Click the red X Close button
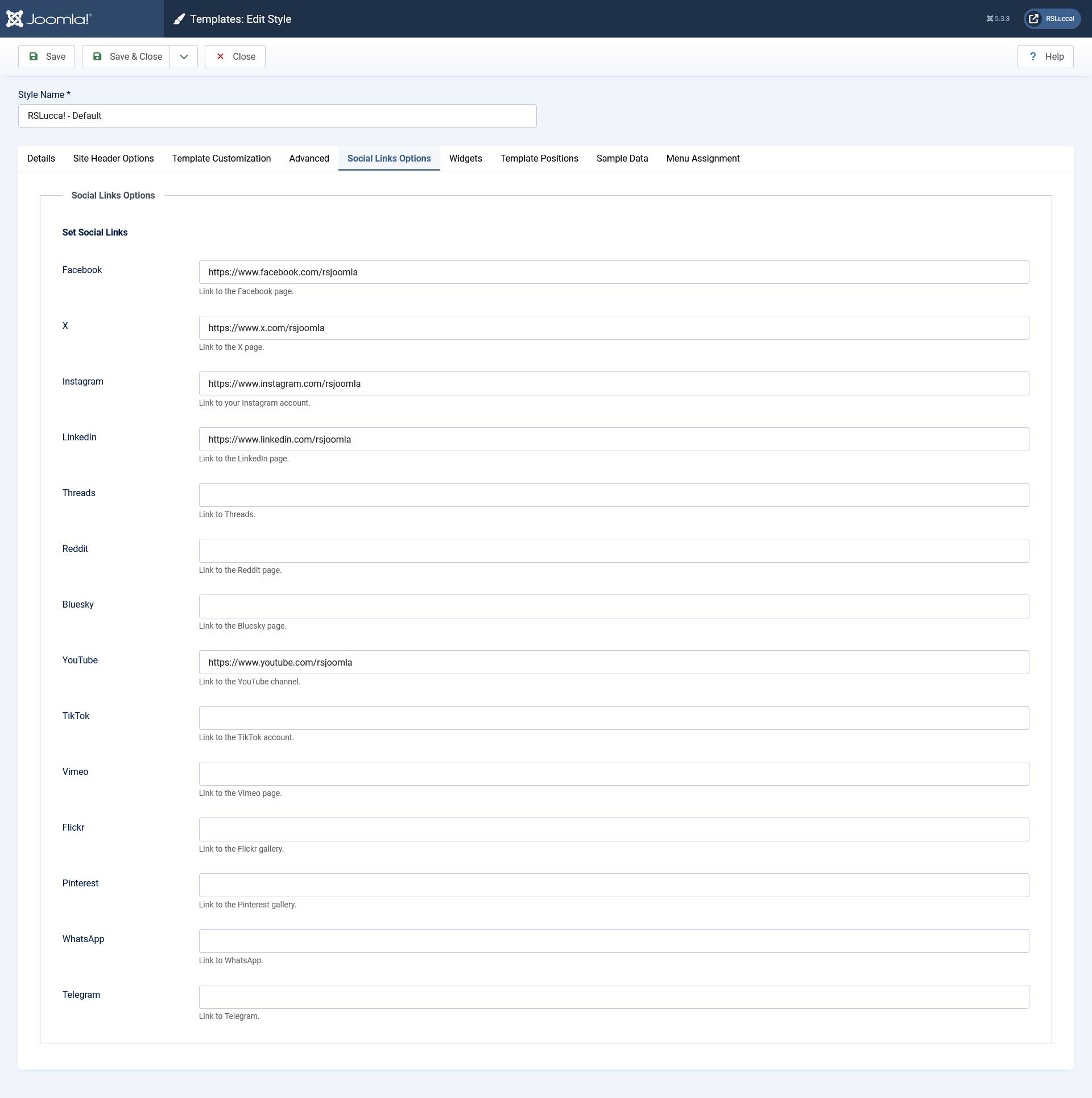This screenshot has height=1098, width=1092. point(235,56)
